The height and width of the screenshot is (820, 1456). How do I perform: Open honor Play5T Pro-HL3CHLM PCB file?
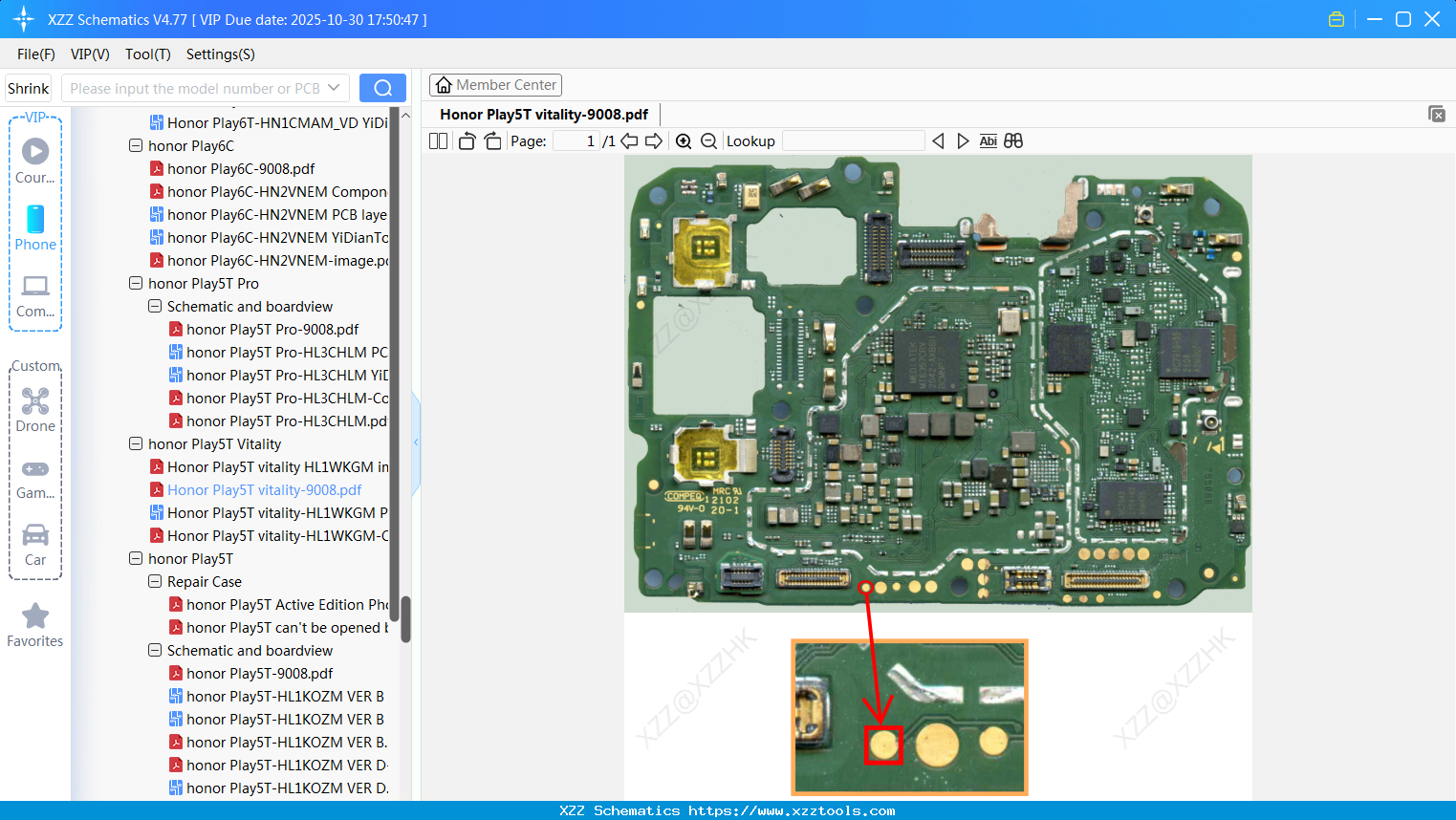(x=278, y=353)
